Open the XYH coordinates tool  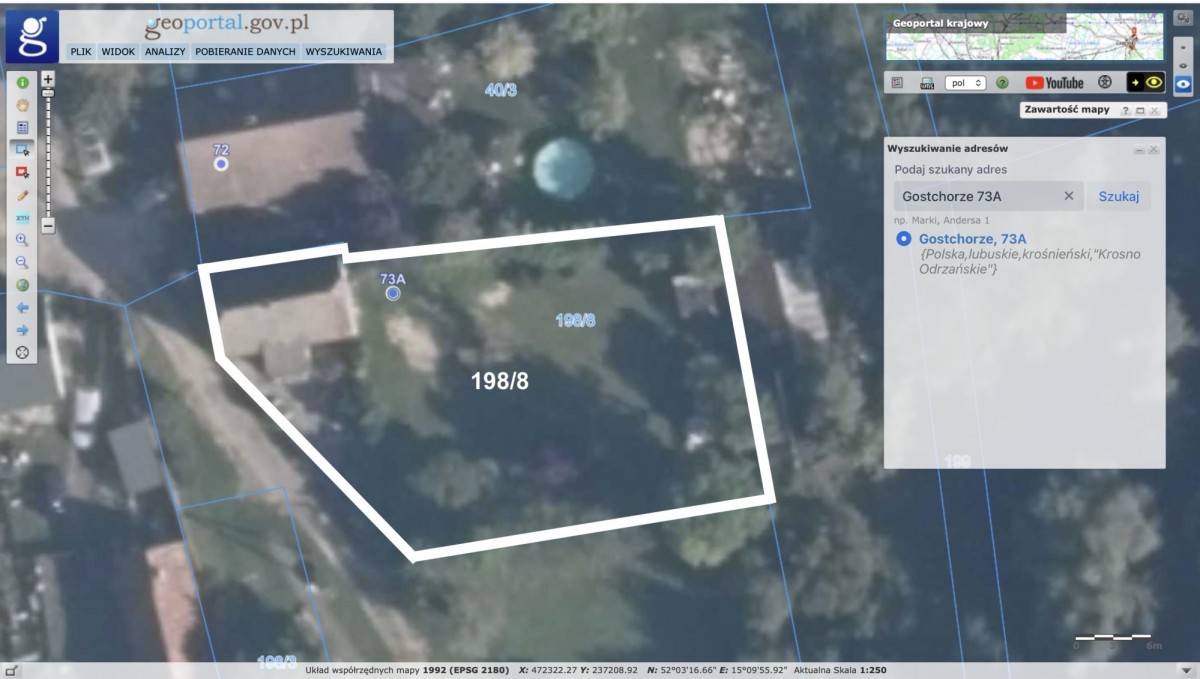22,218
